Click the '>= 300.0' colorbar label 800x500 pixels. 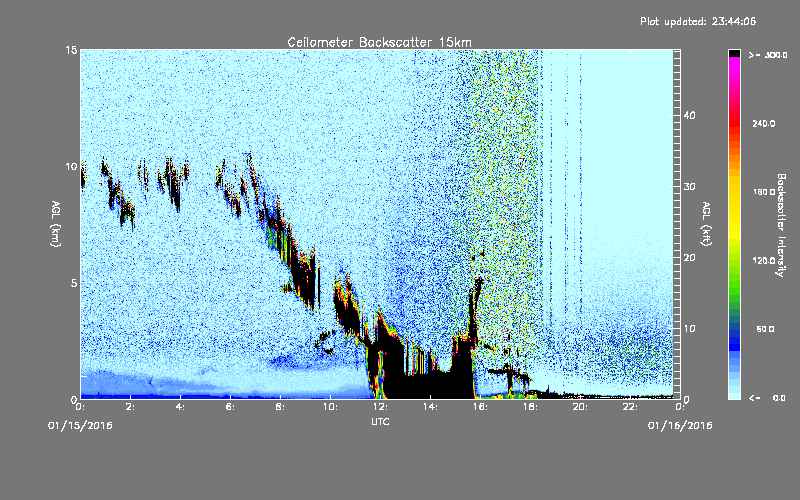[x=768, y=55]
